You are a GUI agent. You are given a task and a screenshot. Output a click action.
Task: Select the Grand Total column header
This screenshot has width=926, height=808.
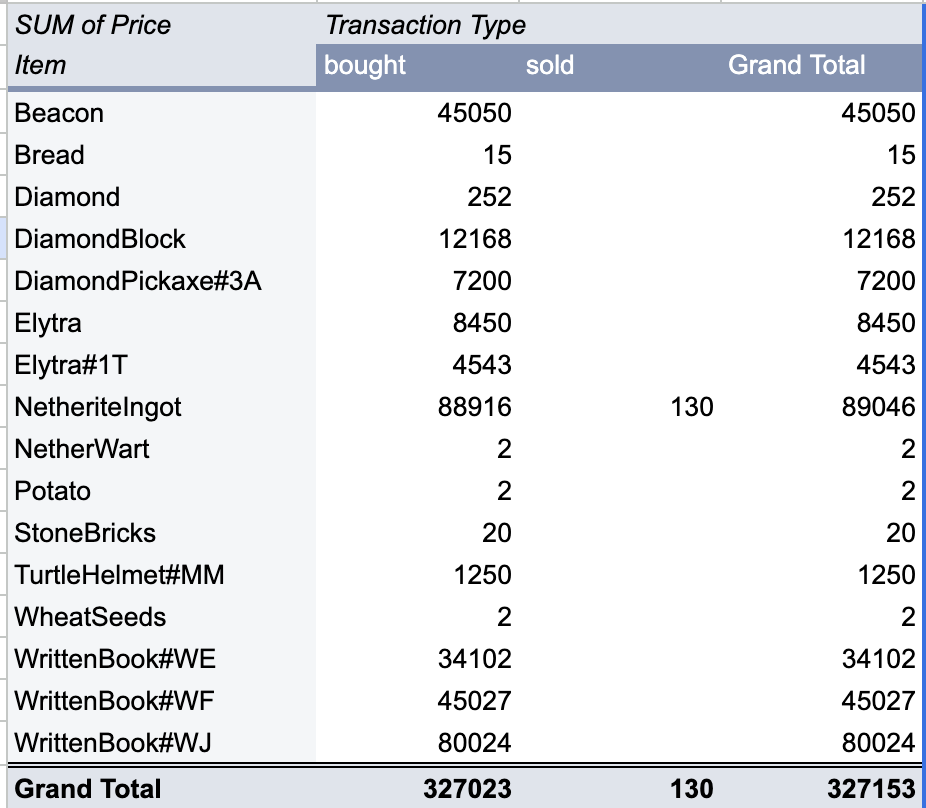point(796,66)
